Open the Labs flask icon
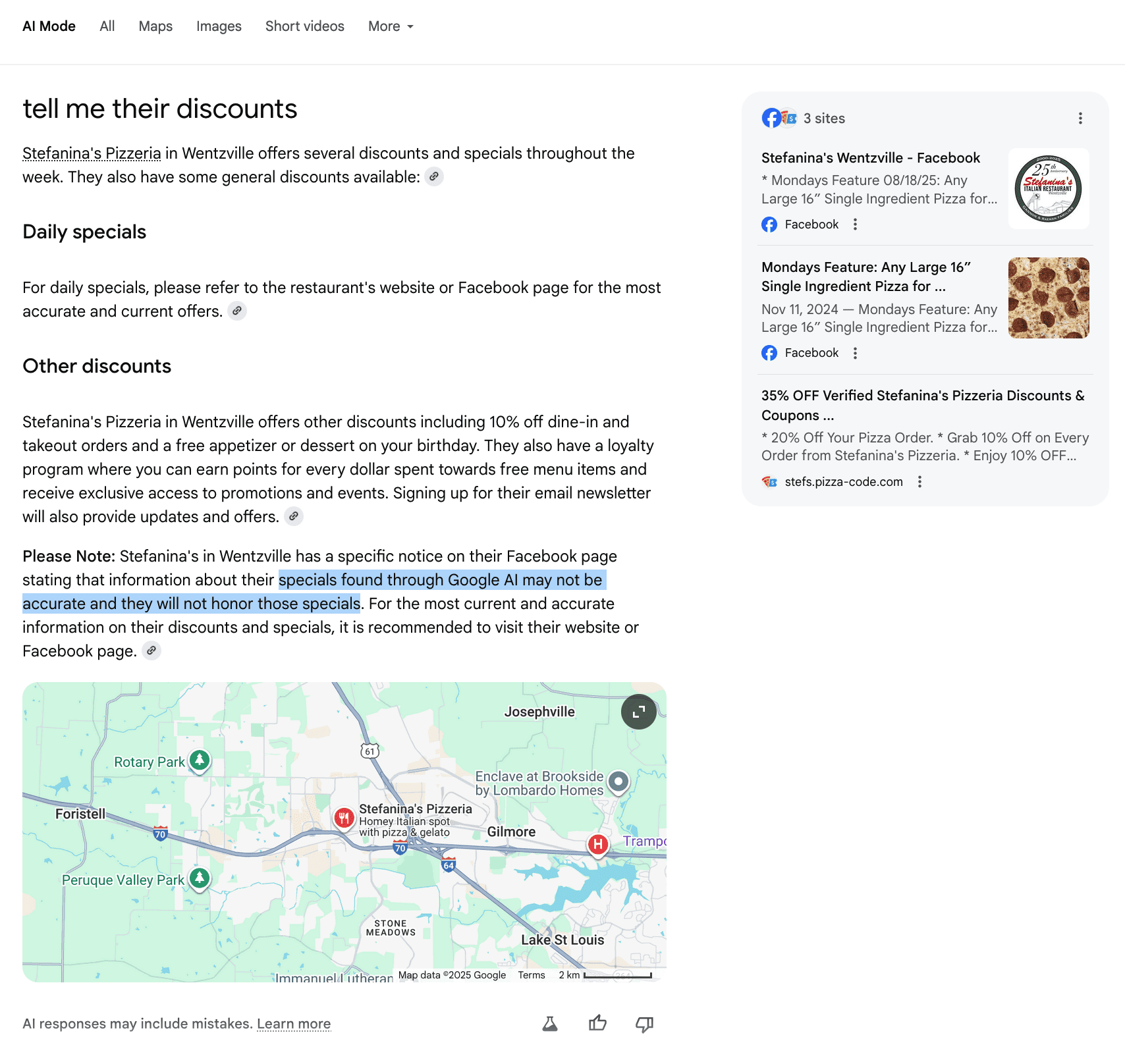This screenshot has height=1064, width=1125. pos(550,1024)
